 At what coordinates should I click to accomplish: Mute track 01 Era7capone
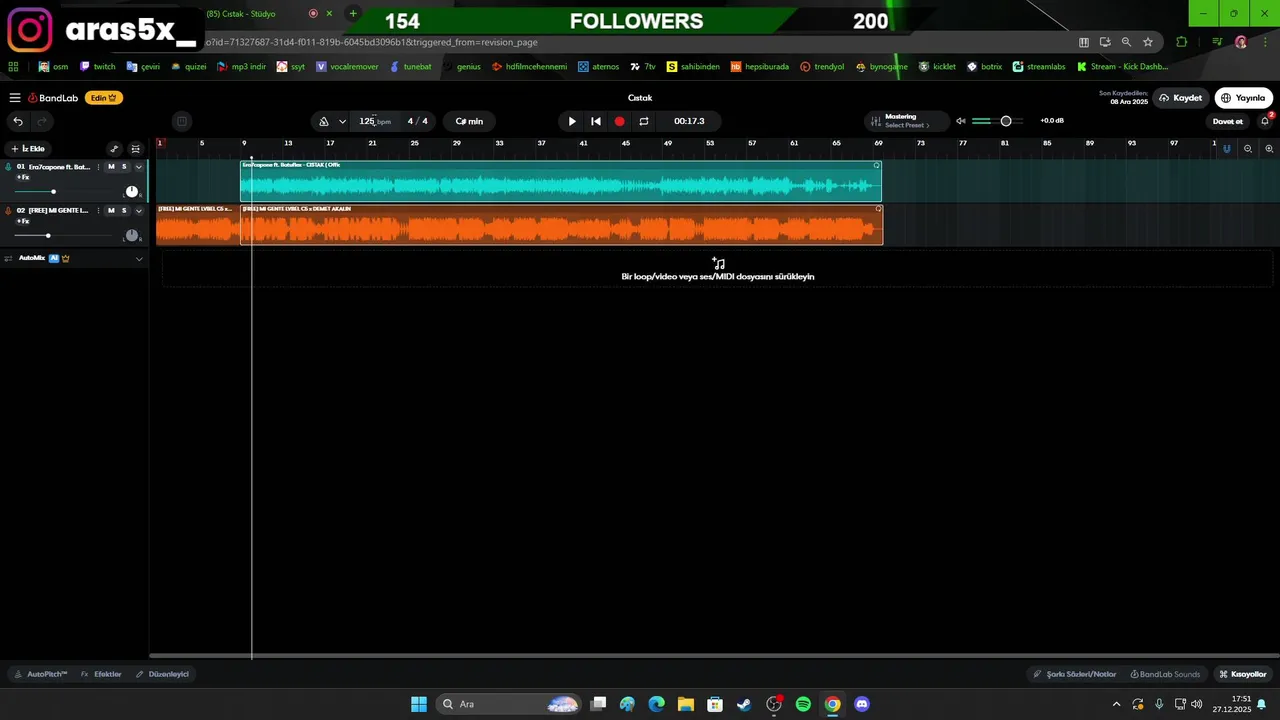[x=111, y=167]
